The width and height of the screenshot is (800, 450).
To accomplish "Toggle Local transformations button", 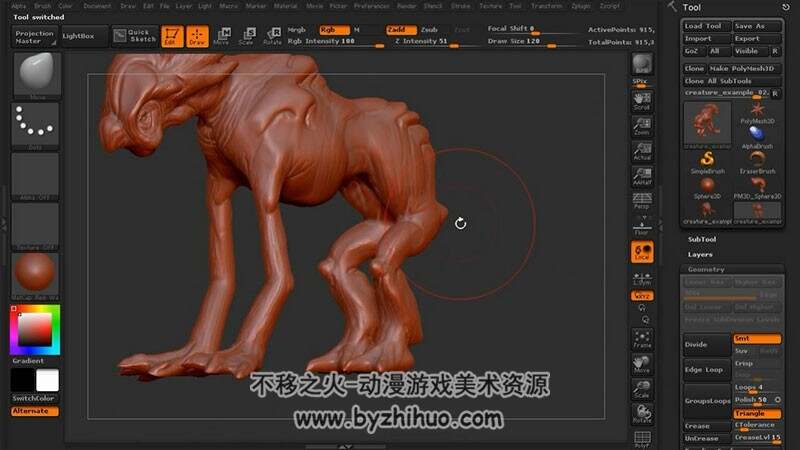I will (x=642, y=252).
